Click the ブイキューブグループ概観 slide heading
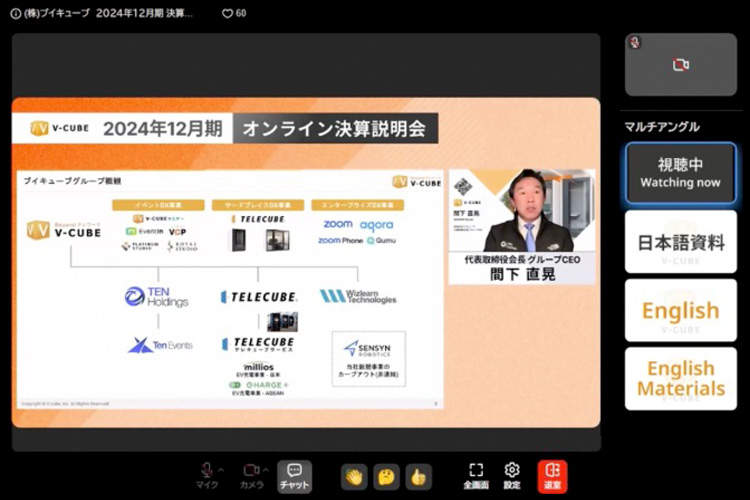Screen dimensions: 750x500 (72, 181)
